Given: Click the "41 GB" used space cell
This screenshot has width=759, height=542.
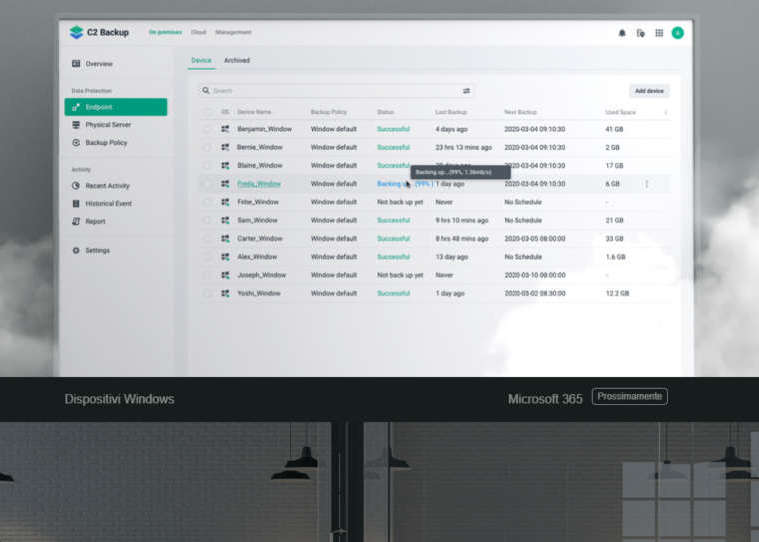Looking at the screenshot, I should click(x=614, y=129).
